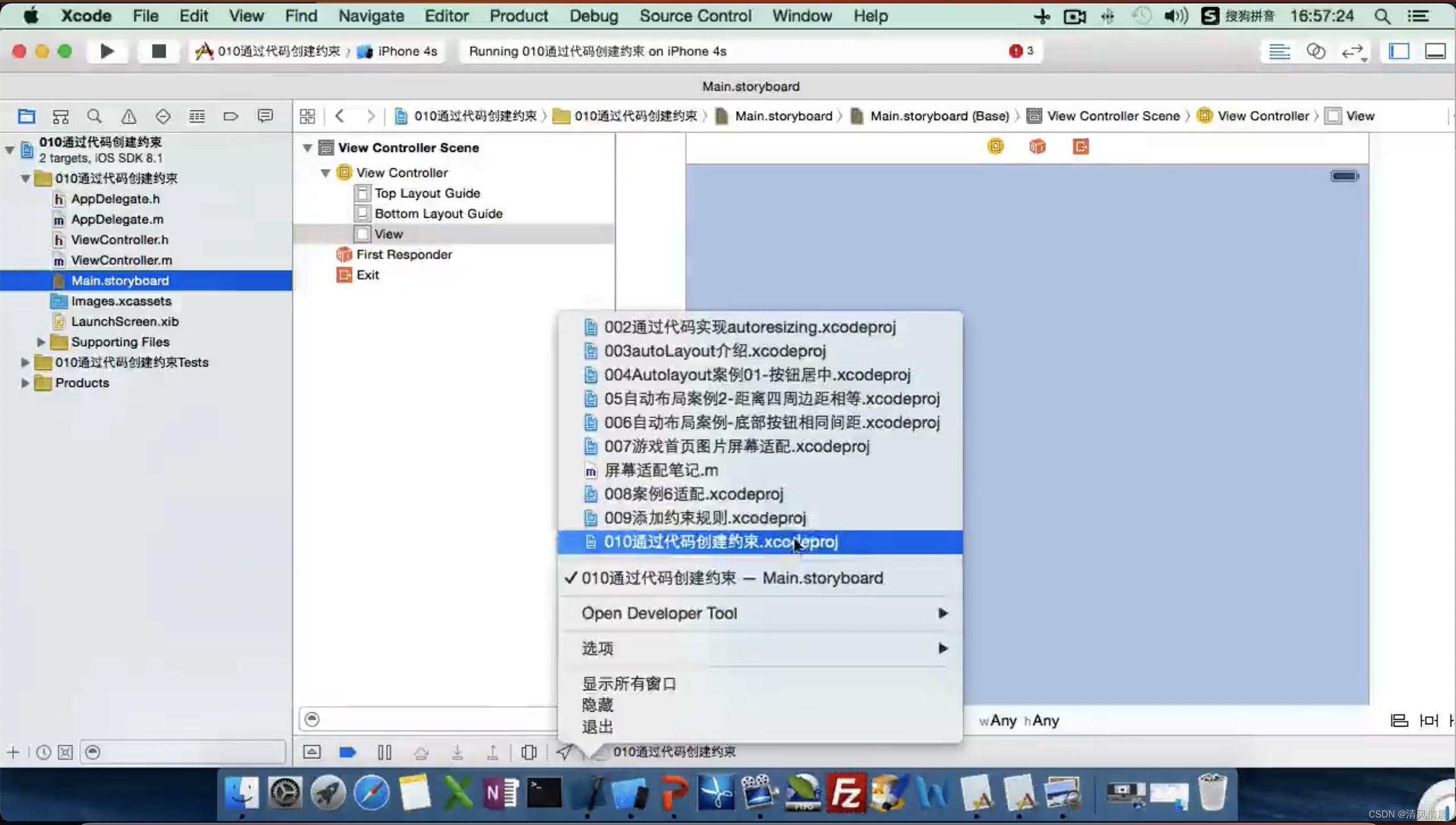Open the Symbol navigator

coord(60,116)
